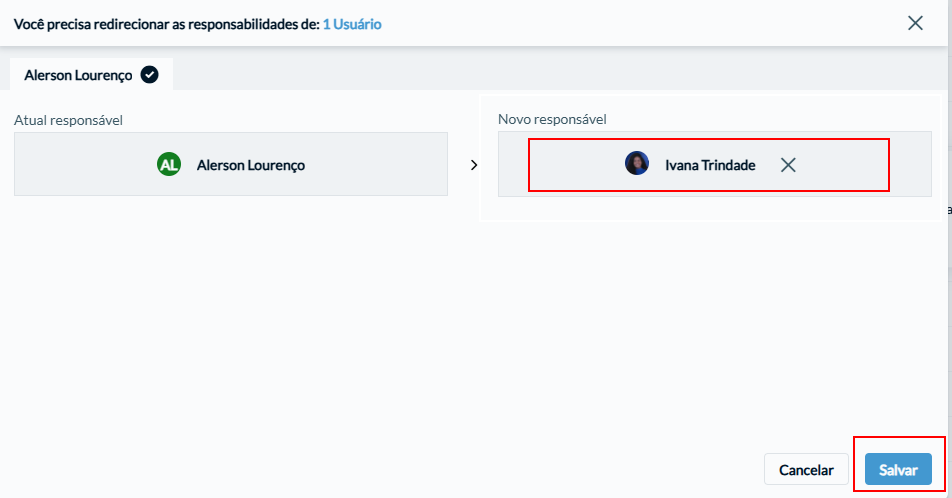Open the Novo responsável selection field
952x498 pixels.
715,164
